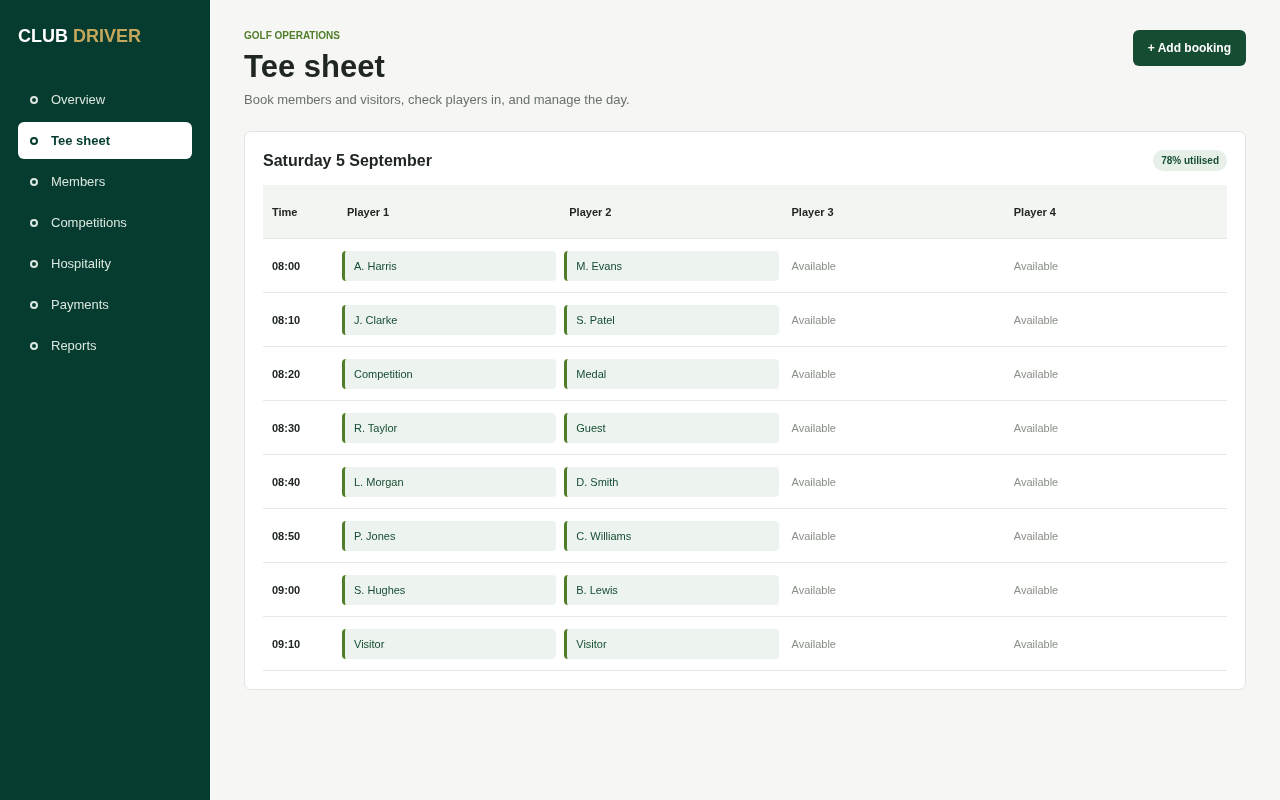The width and height of the screenshot is (1280, 800).
Task: Select P. Jones booking at 08:50
Action: pyautogui.click(x=449, y=536)
